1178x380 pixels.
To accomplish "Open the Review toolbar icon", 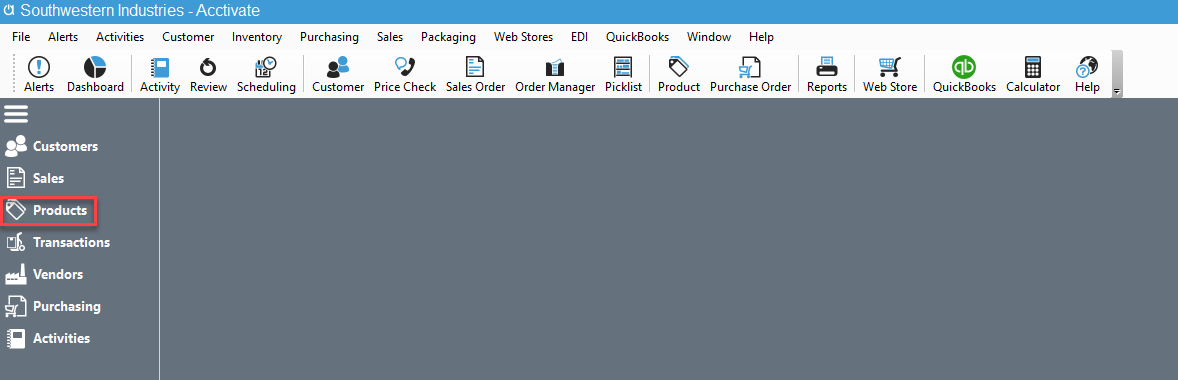I will (x=208, y=75).
